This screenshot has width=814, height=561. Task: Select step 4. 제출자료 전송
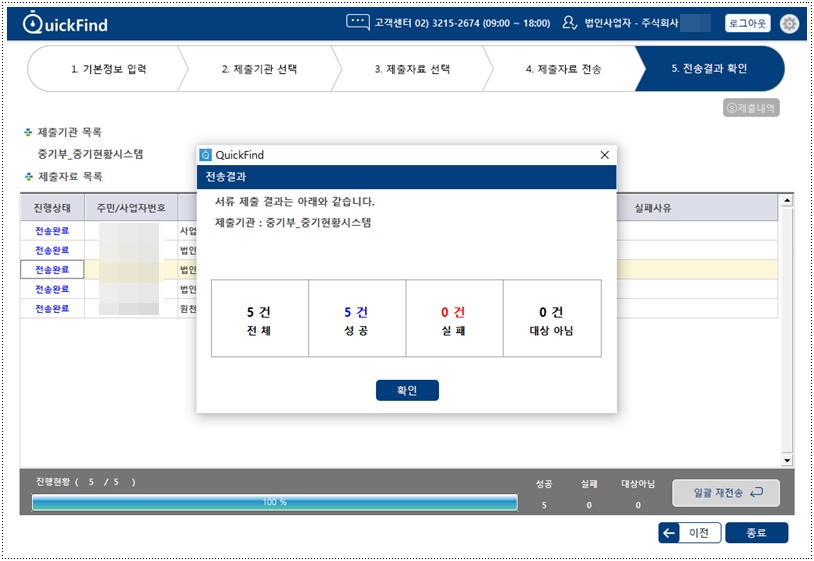click(563, 69)
